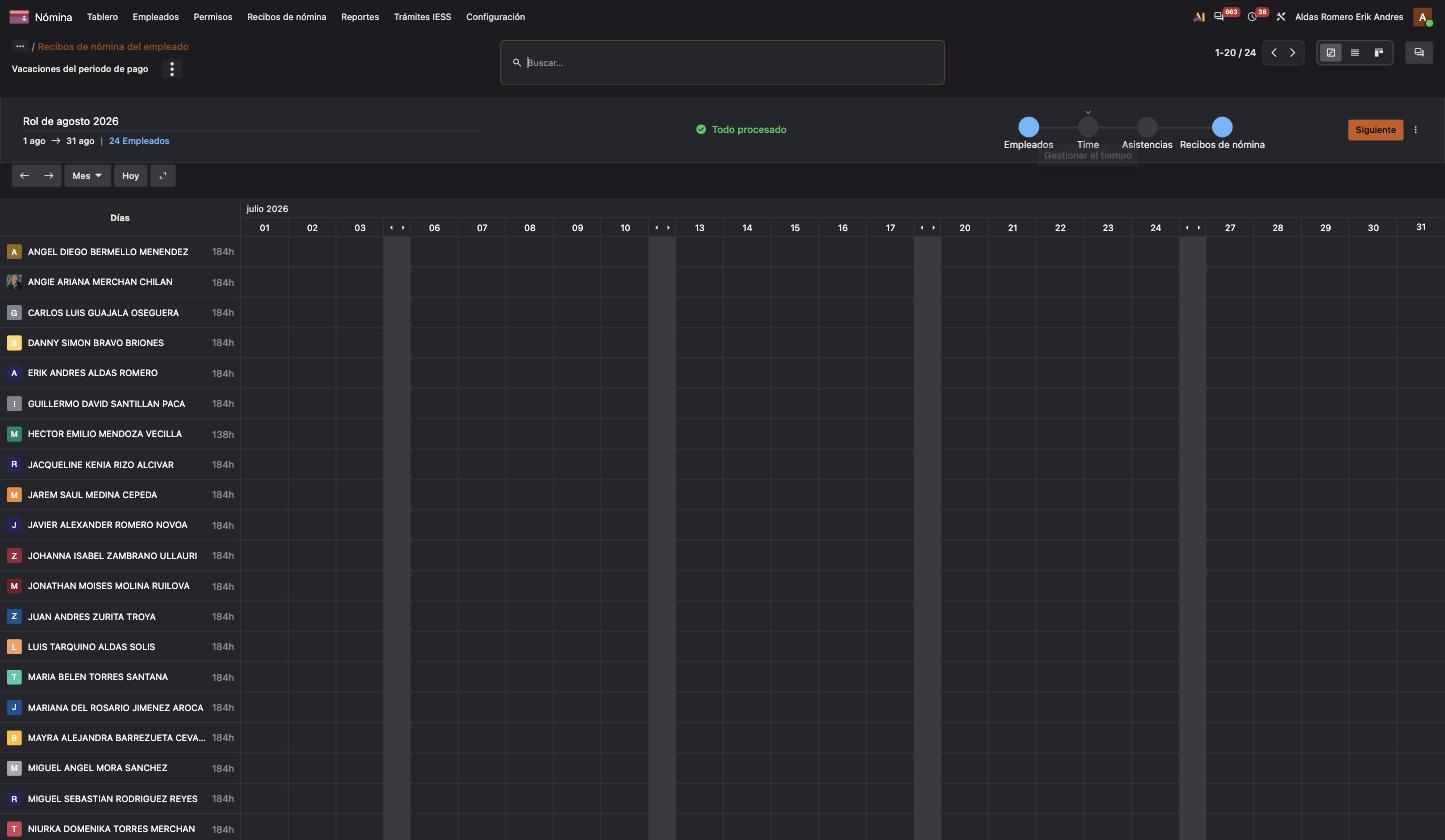This screenshot has height=840, width=1445.
Task: Go back to Recibos de nómina del empleado
Action: coord(113,46)
